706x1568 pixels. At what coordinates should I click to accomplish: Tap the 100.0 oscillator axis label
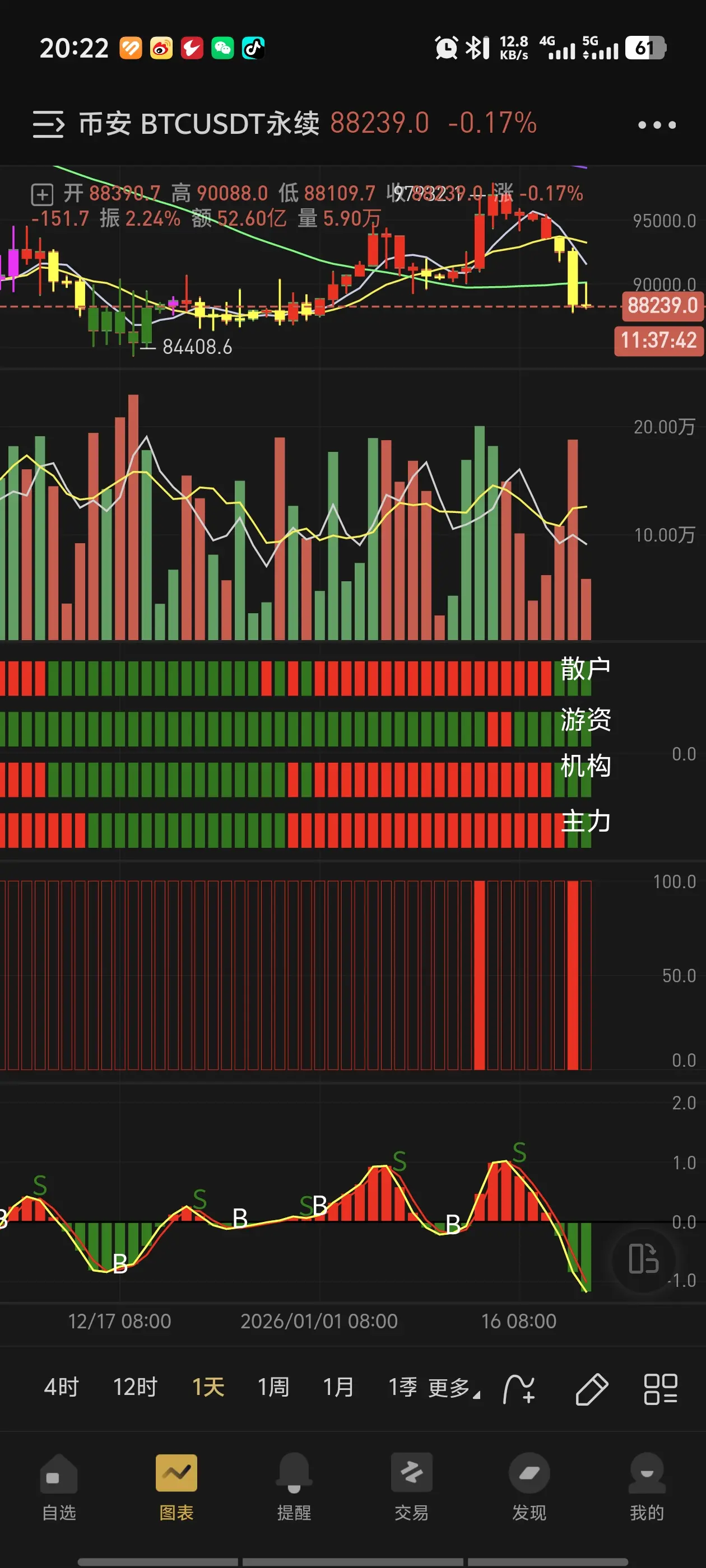click(x=674, y=882)
